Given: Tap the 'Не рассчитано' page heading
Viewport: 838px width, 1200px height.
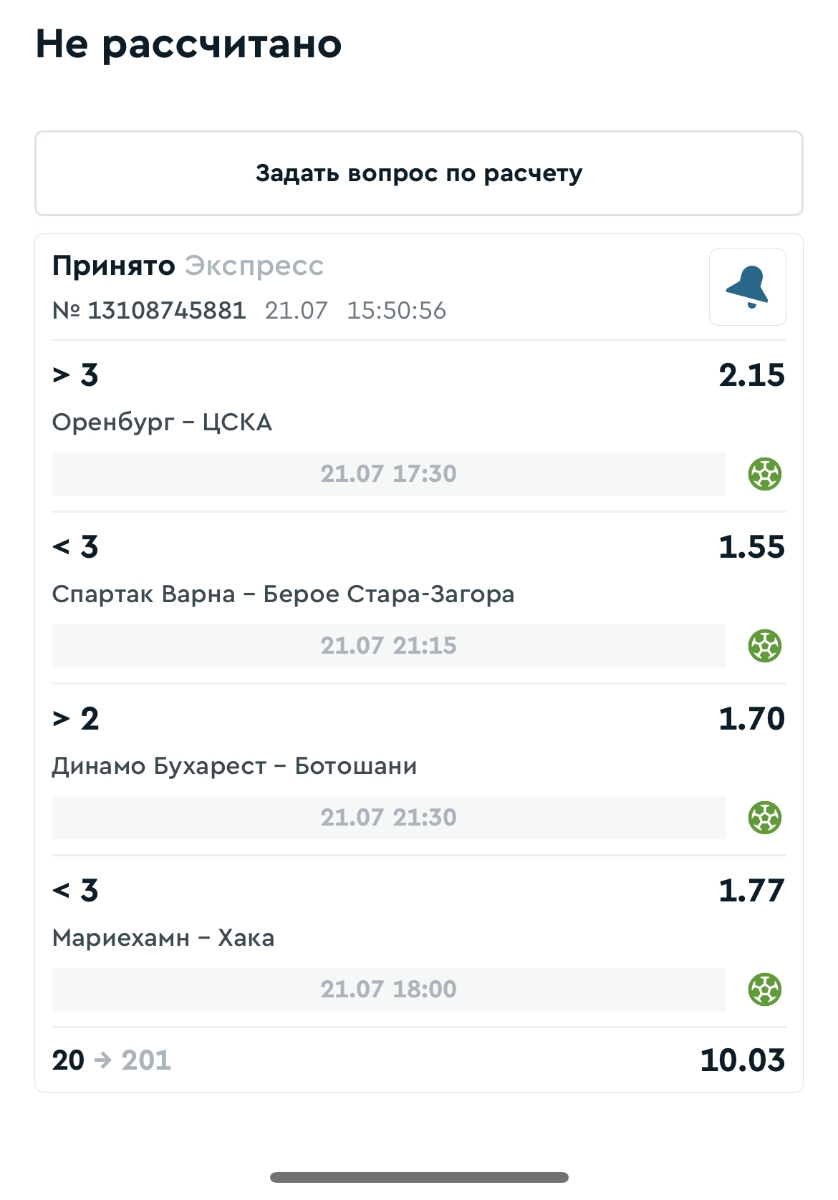Looking at the screenshot, I should click(x=188, y=45).
